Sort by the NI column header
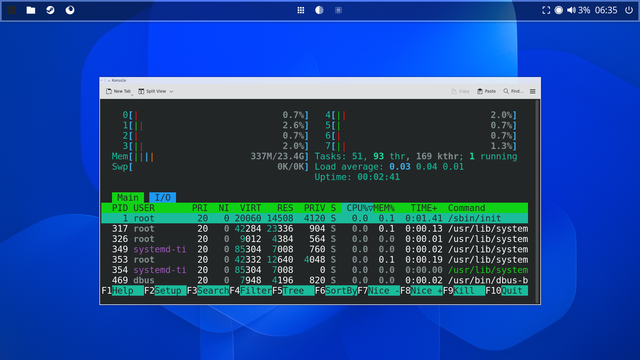The image size is (640, 360). pos(224,208)
